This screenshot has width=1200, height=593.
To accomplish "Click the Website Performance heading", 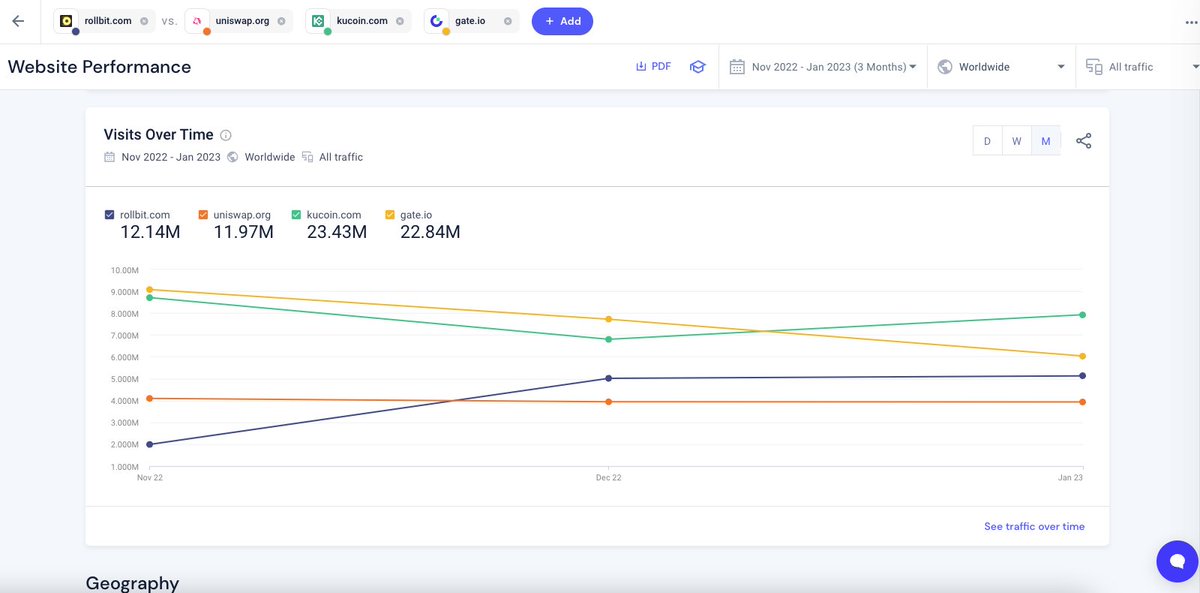I will (x=99, y=67).
